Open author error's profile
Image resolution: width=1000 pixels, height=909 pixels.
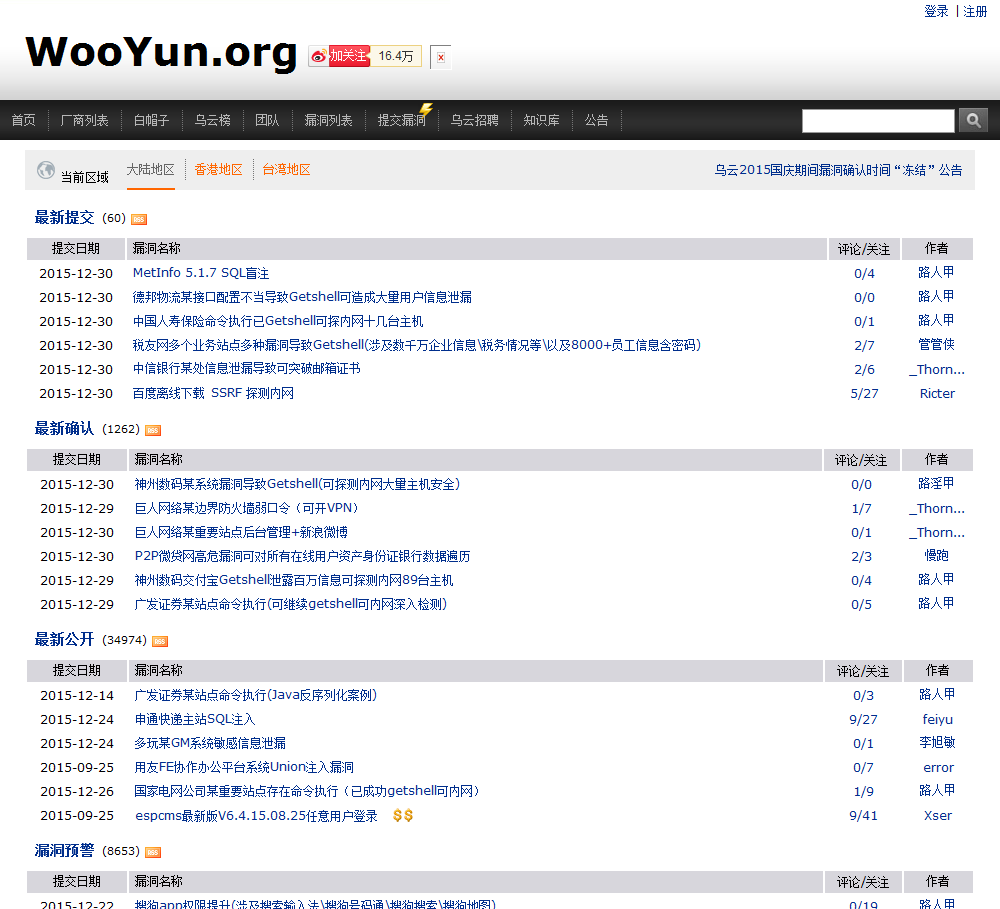tap(938, 767)
